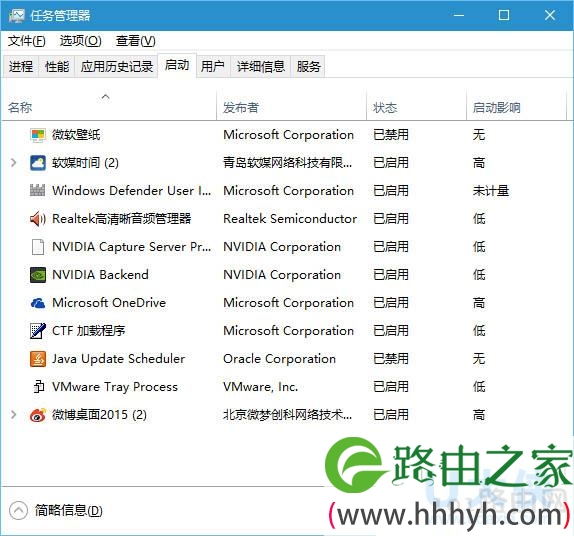574x536 pixels.
Task: Select the NVIDIA Capture Server Pr... row
Action: (287, 247)
